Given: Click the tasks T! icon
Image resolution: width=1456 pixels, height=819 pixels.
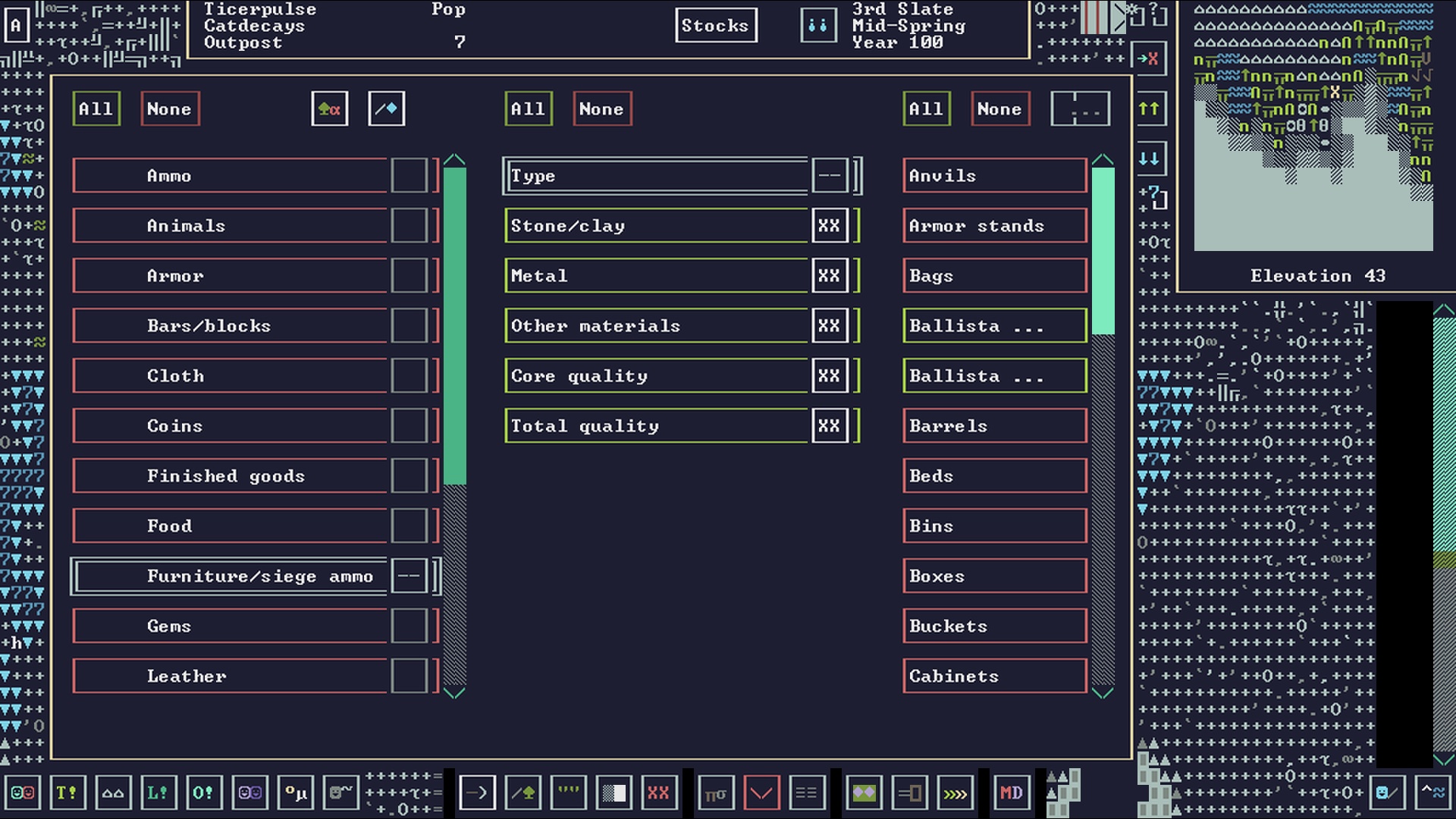Looking at the screenshot, I should pos(67,793).
